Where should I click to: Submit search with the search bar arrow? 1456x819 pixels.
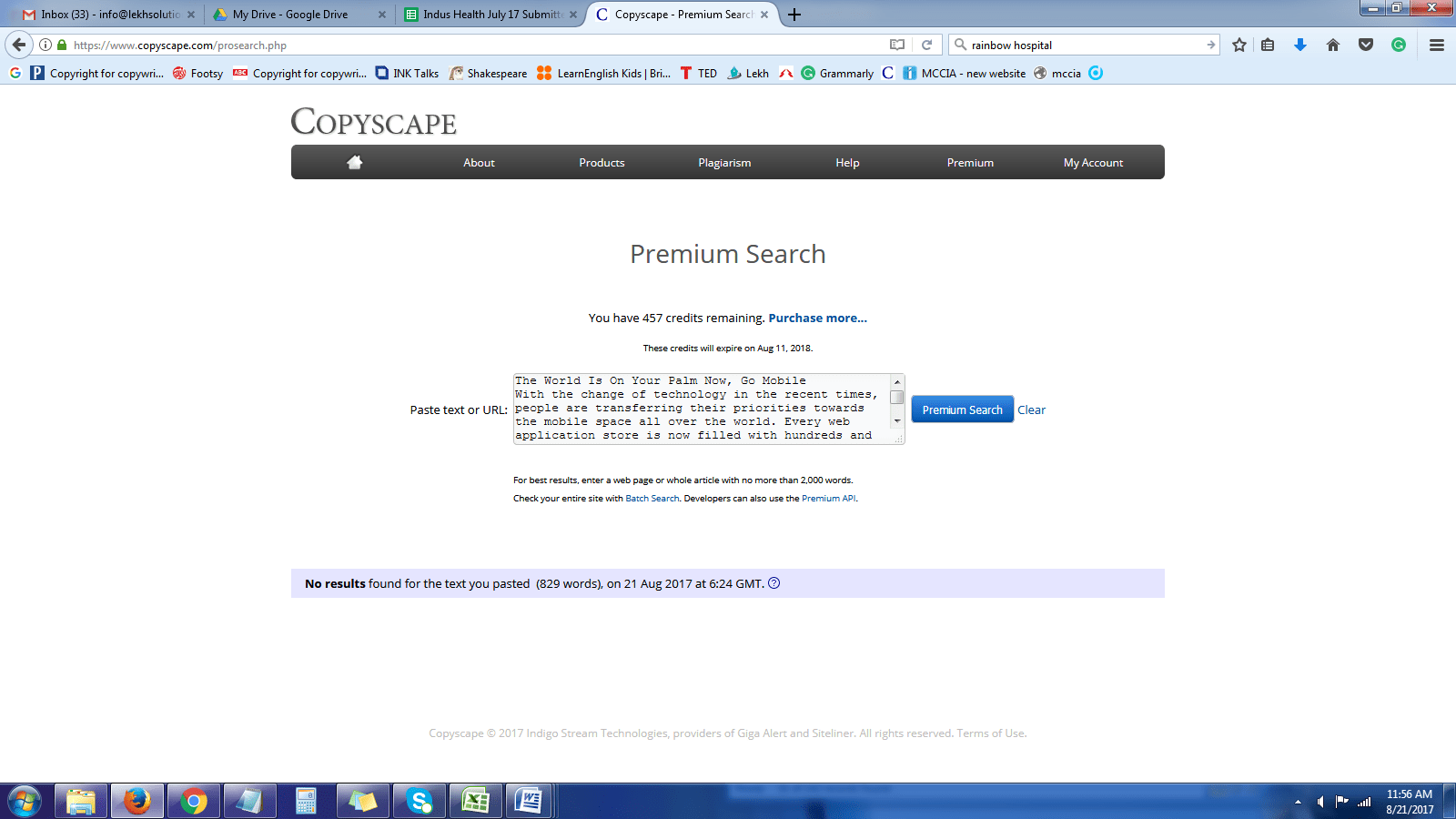[1210, 45]
